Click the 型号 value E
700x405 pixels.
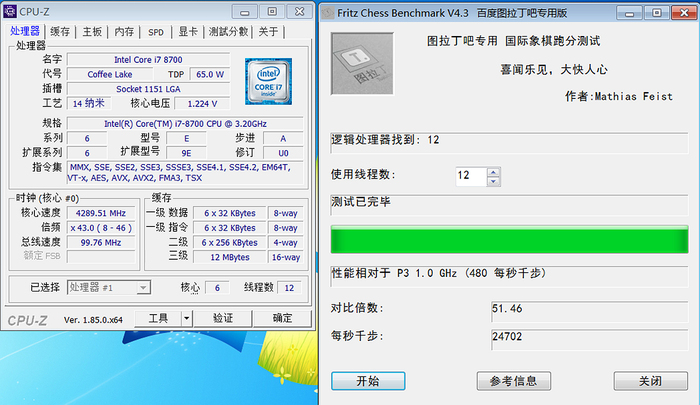coord(187,138)
